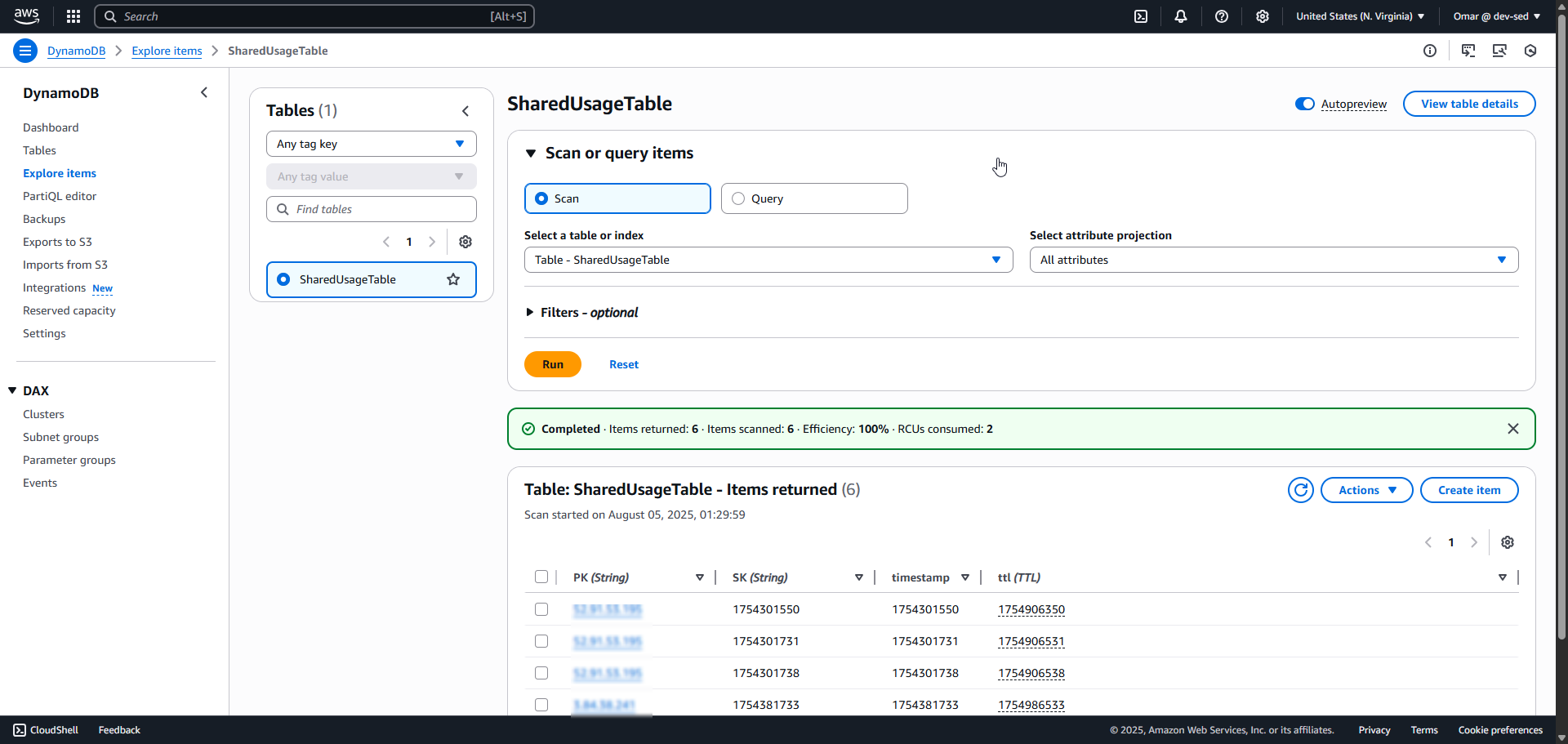Toggle the Autopreview switch
1568x744 pixels.
pos(1305,104)
